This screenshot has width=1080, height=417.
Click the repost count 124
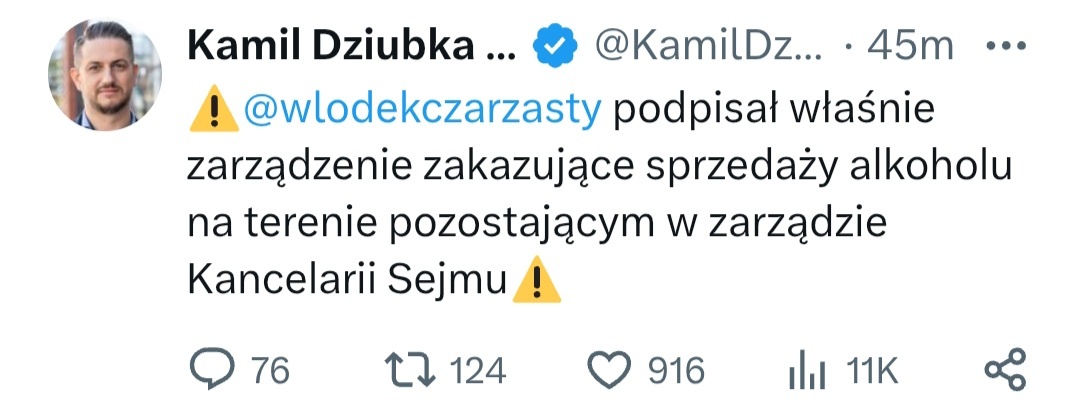(477, 371)
